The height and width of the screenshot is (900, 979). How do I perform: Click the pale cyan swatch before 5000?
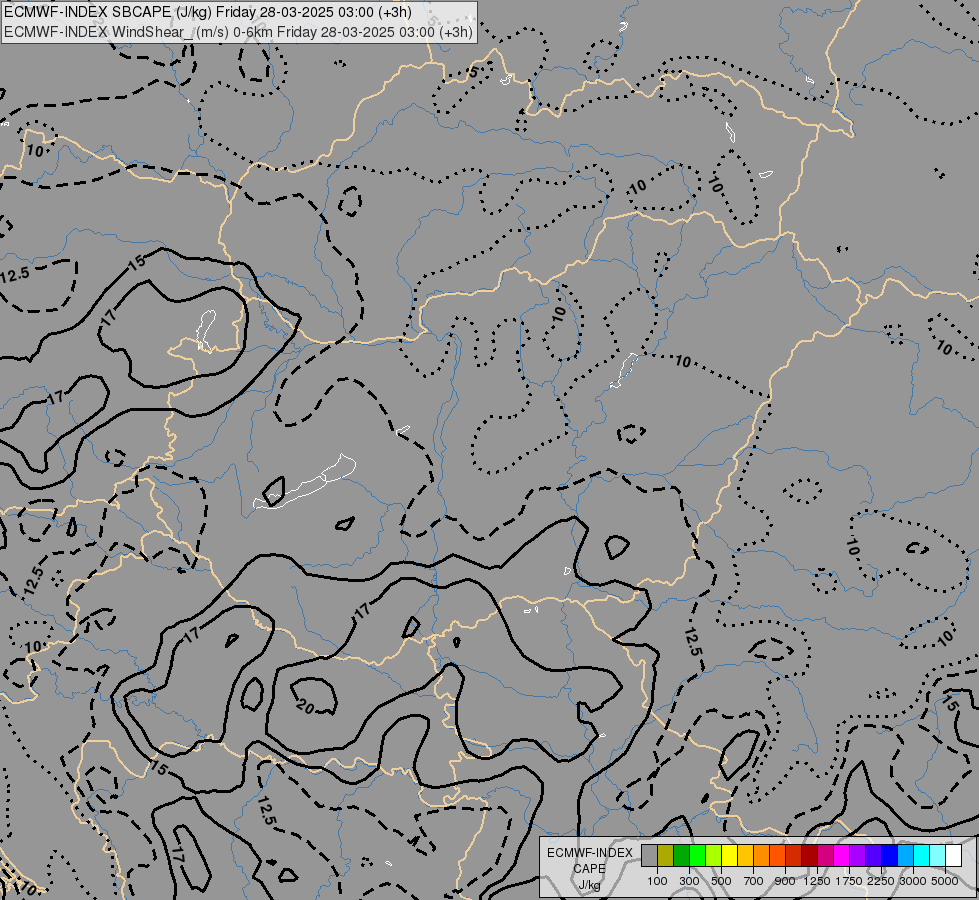click(938, 855)
